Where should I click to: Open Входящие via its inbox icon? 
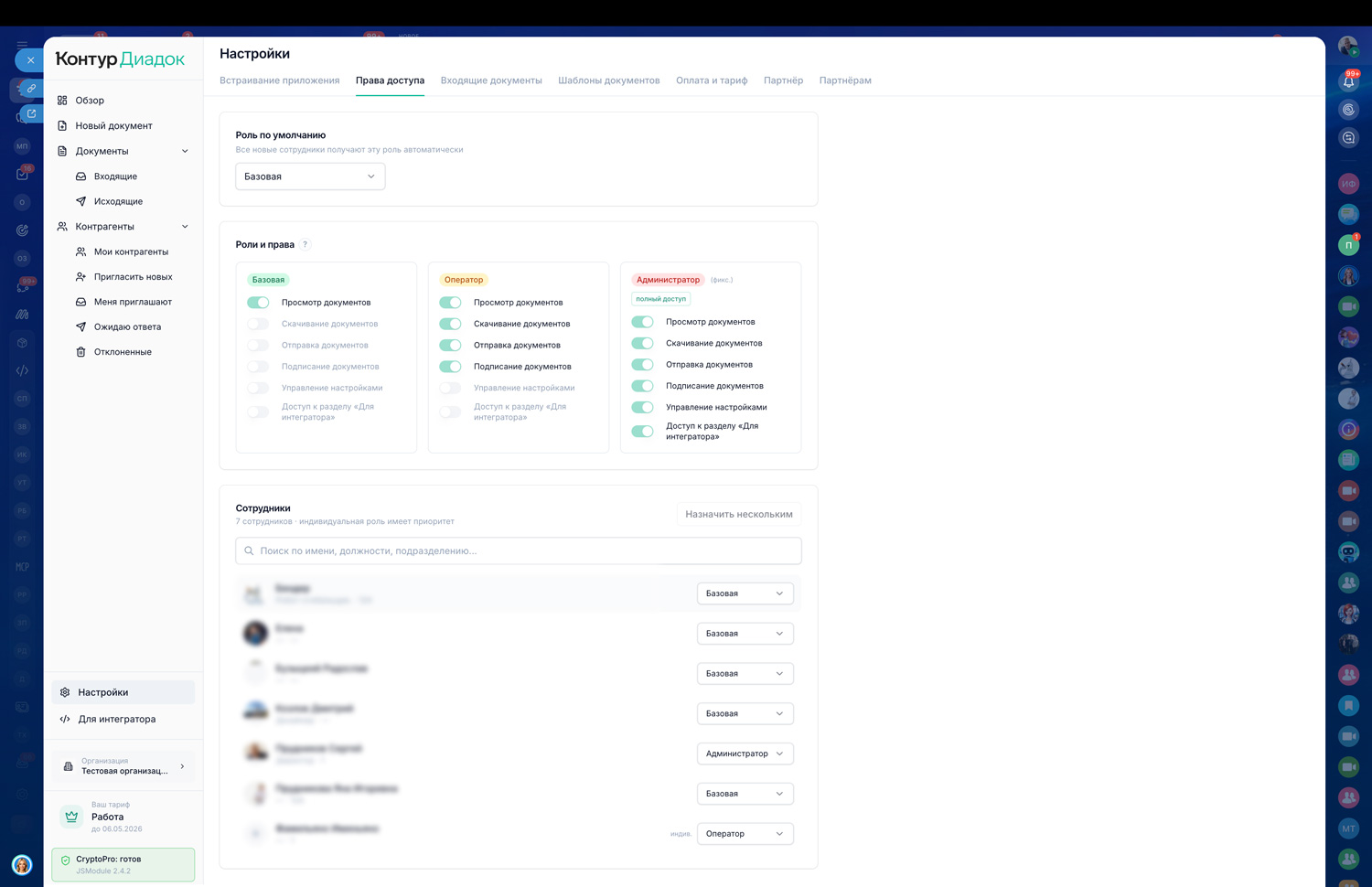pyautogui.click(x=80, y=176)
